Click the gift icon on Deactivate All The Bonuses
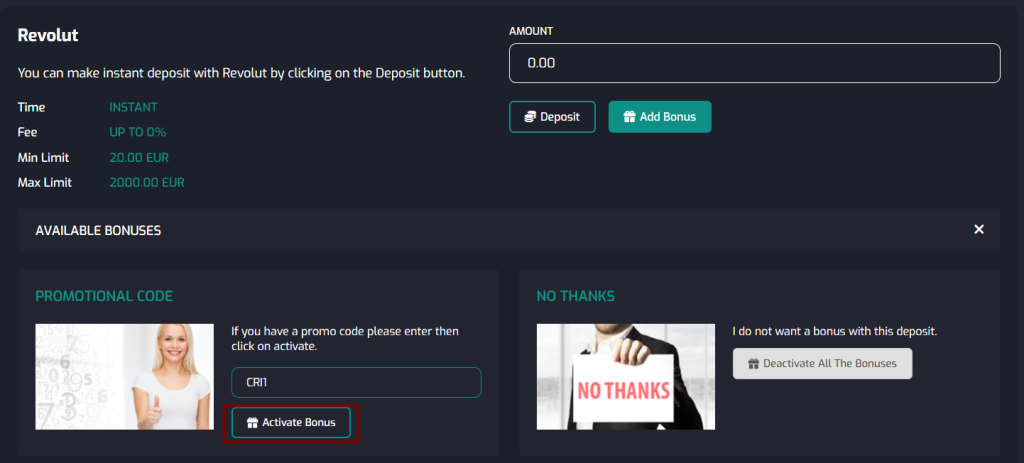 [x=753, y=364]
